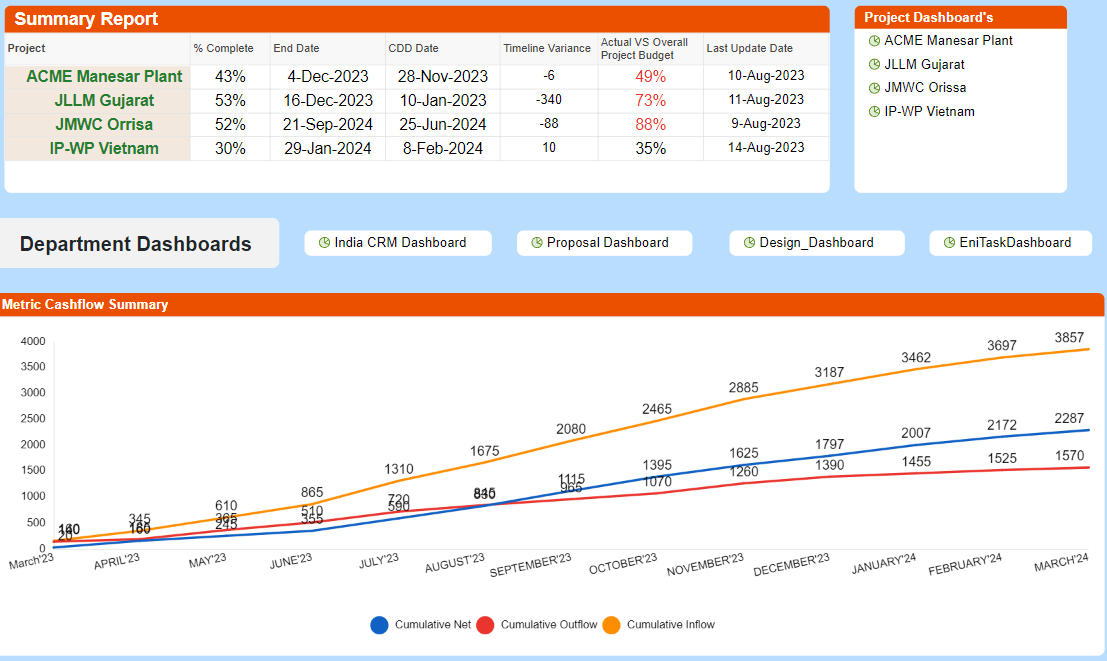Open the Proposal Dashboard button
Image resolution: width=1107 pixels, height=661 pixels.
(604, 243)
